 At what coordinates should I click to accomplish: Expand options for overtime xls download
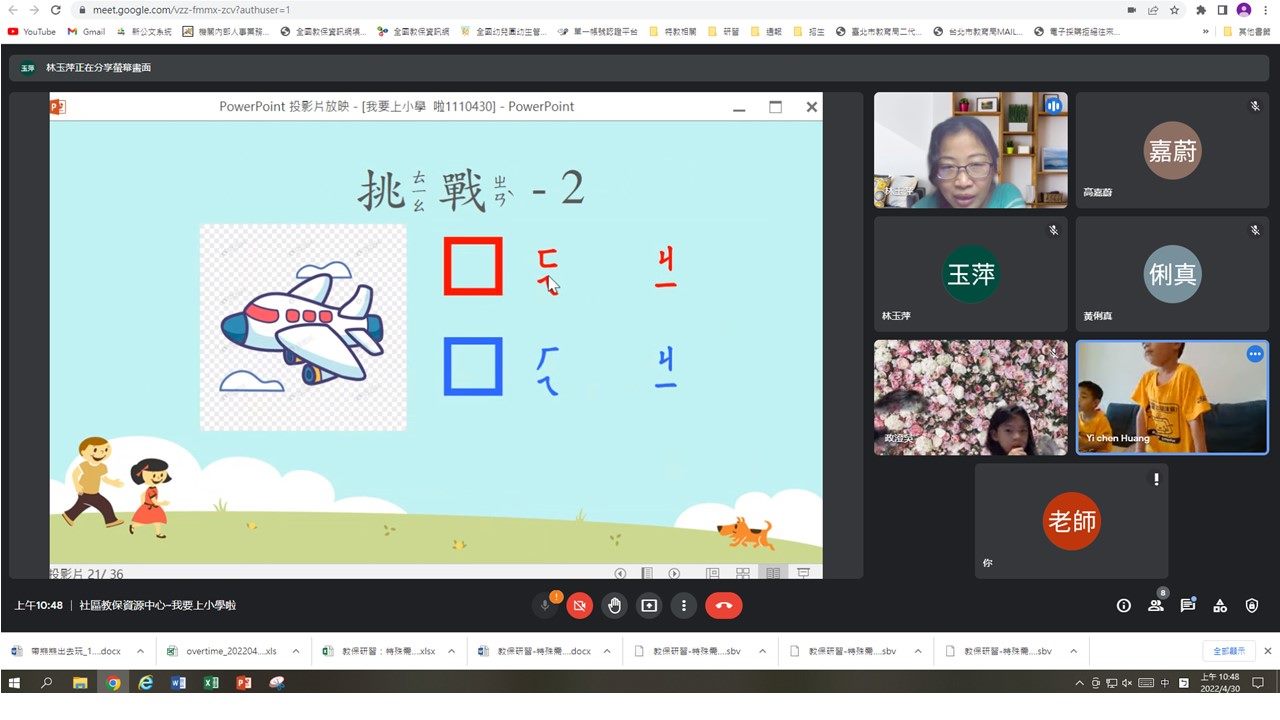click(x=296, y=651)
